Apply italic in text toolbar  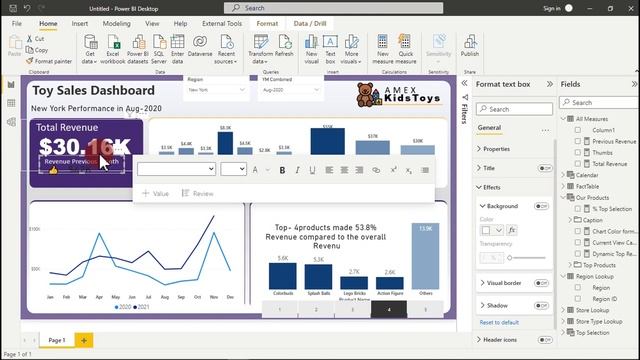pyautogui.click(x=297, y=170)
